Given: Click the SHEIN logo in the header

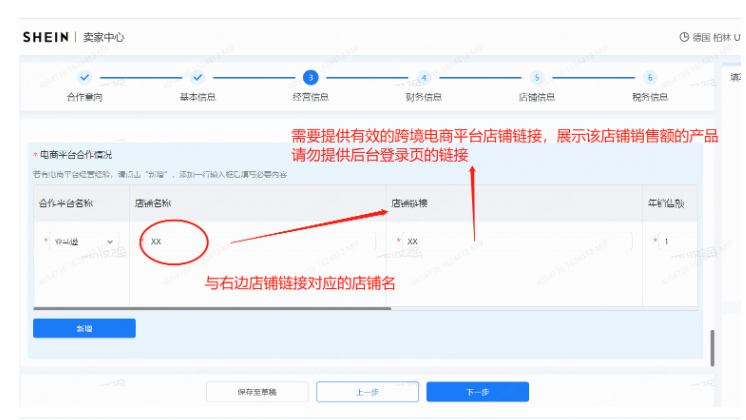Looking at the screenshot, I should pos(46,37).
